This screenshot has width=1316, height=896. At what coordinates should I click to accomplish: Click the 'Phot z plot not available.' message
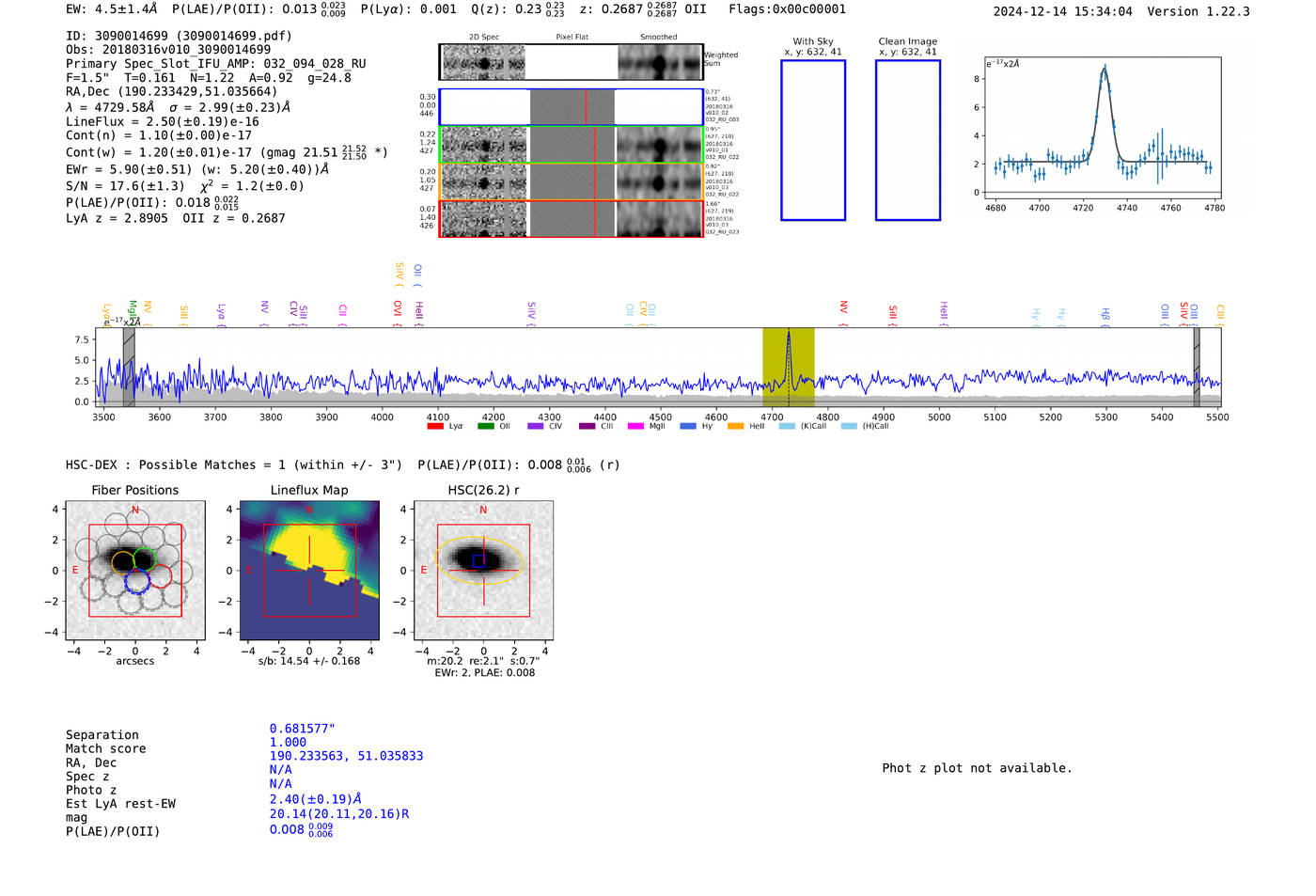point(977,768)
